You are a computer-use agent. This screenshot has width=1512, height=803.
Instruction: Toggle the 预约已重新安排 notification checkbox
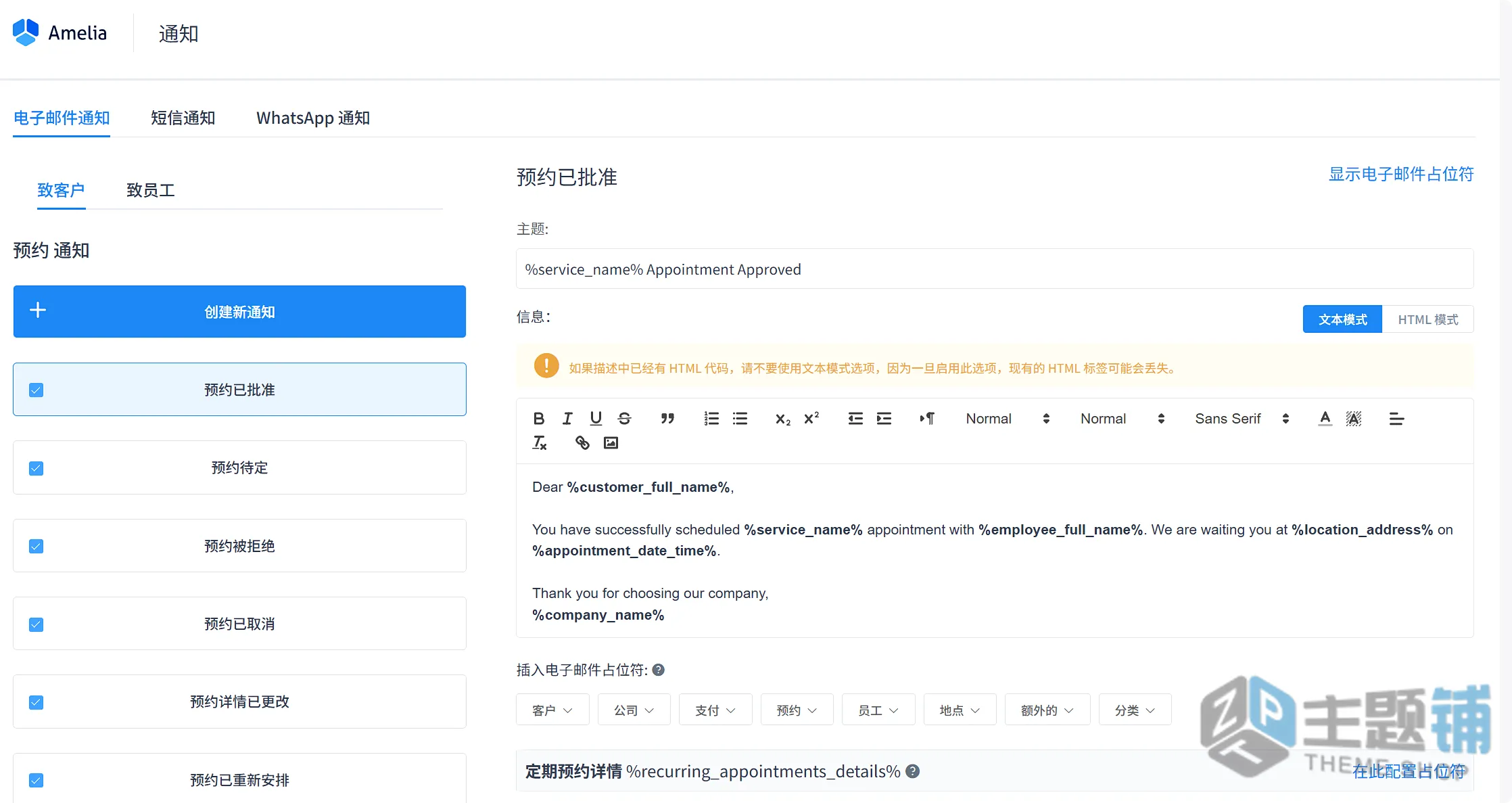click(x=37, y=780)
